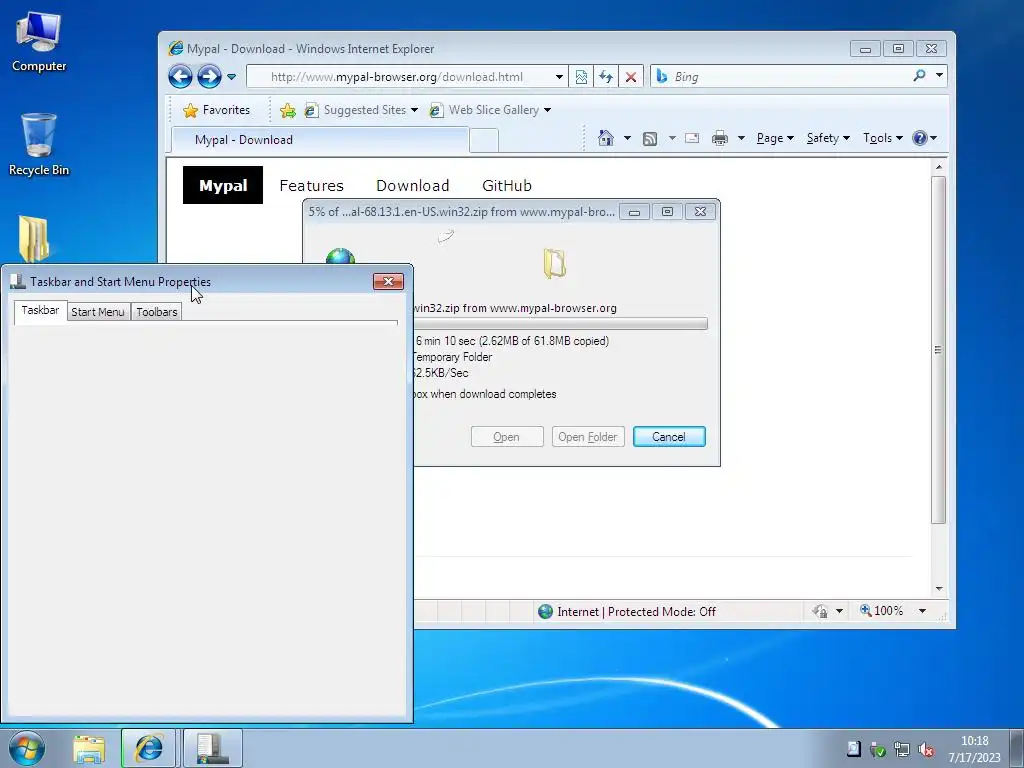Open the search provider dropdown arrow
This screenshot has width=1024, height=768.
click(939, 76)
